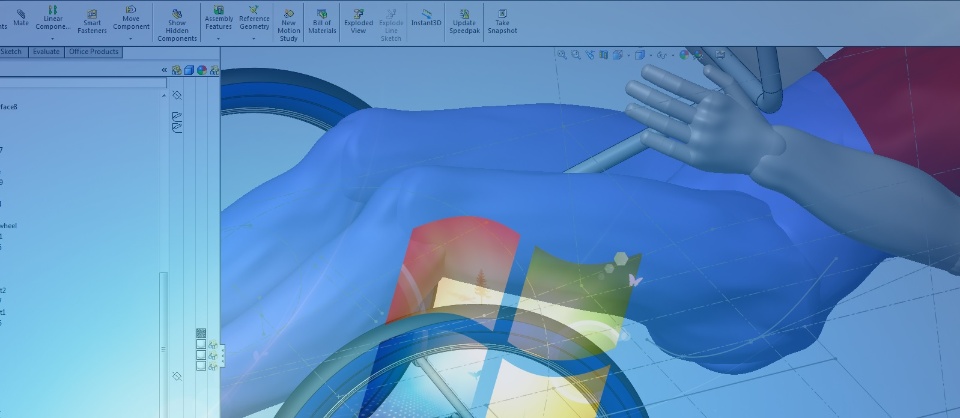Switch to the Sketch tab
960x418 pixels.
(x=12, y=52)
